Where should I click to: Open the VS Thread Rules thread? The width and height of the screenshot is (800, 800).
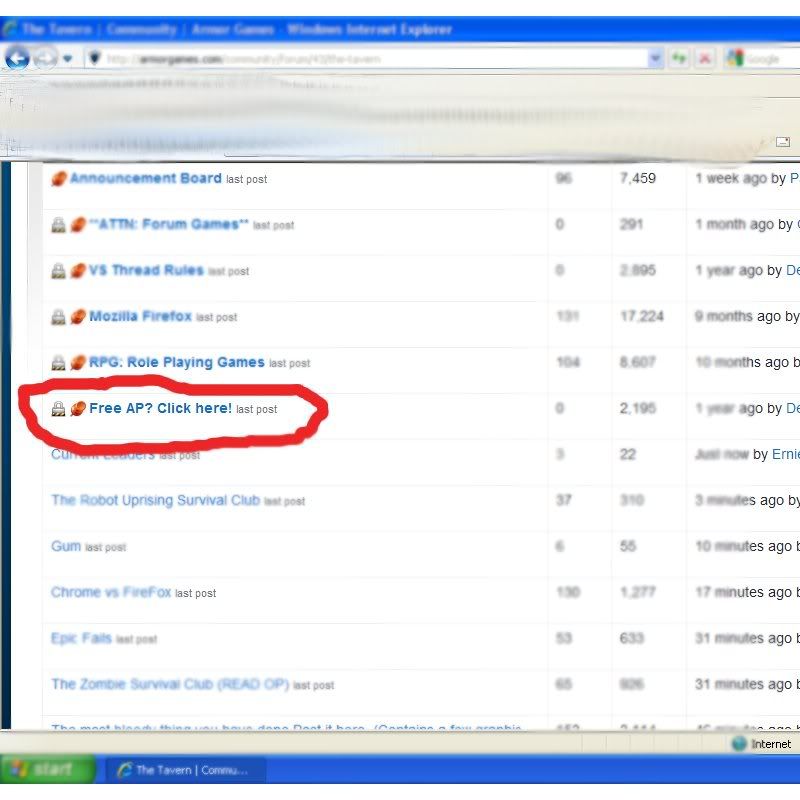146,270
